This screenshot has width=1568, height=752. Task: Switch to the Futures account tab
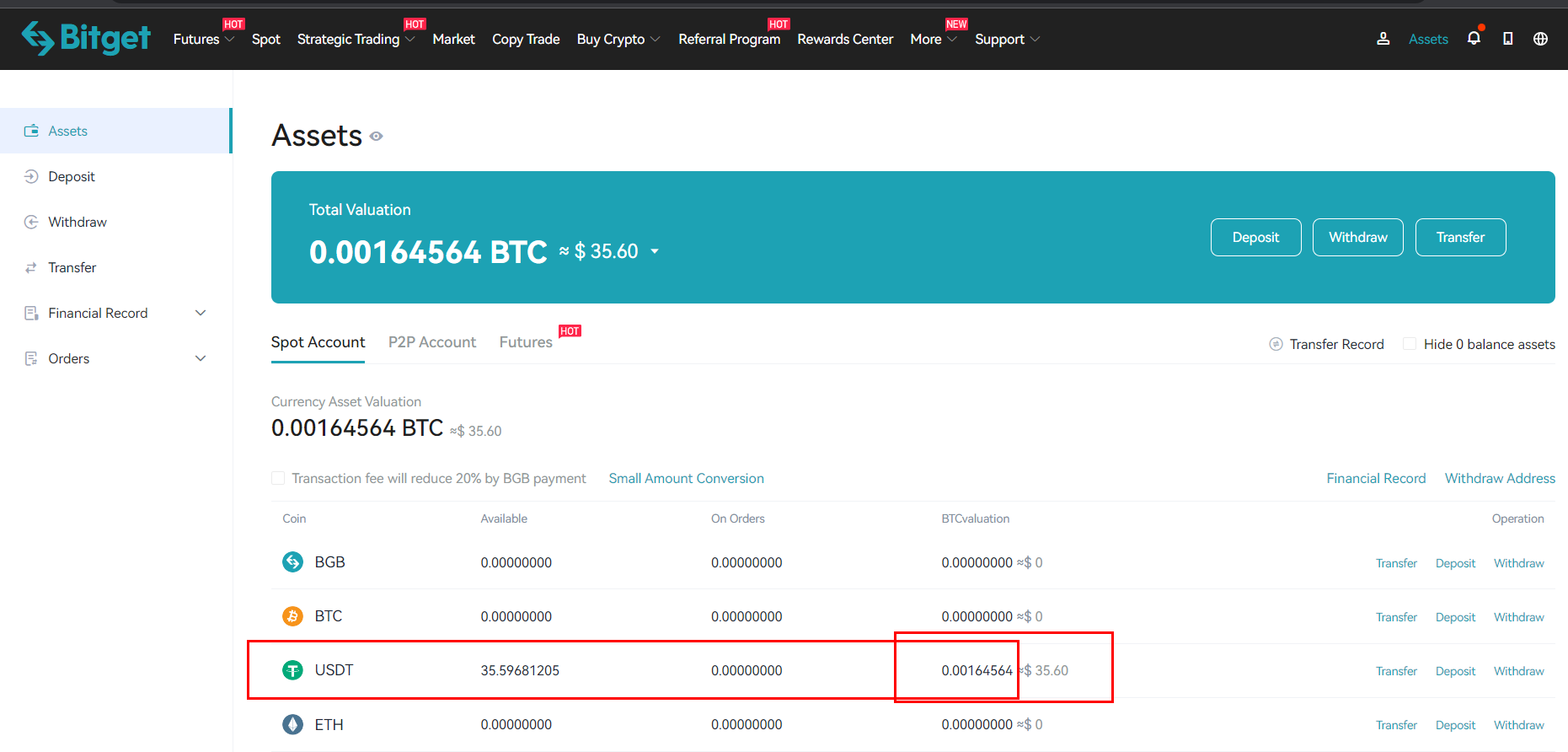(x=526, y=341)
